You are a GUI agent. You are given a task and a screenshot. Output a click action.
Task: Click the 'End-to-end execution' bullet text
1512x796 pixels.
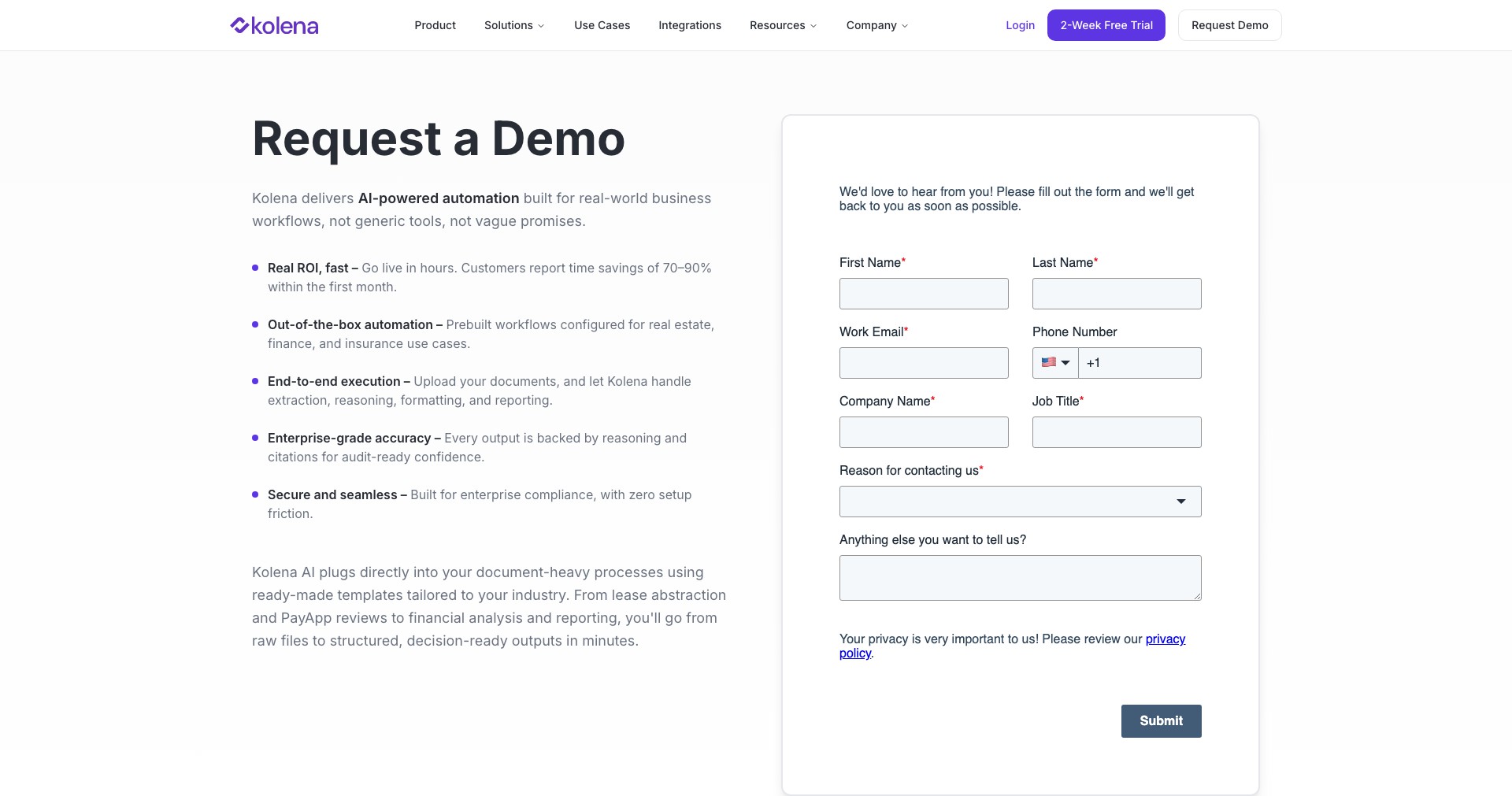pos(339,382)
